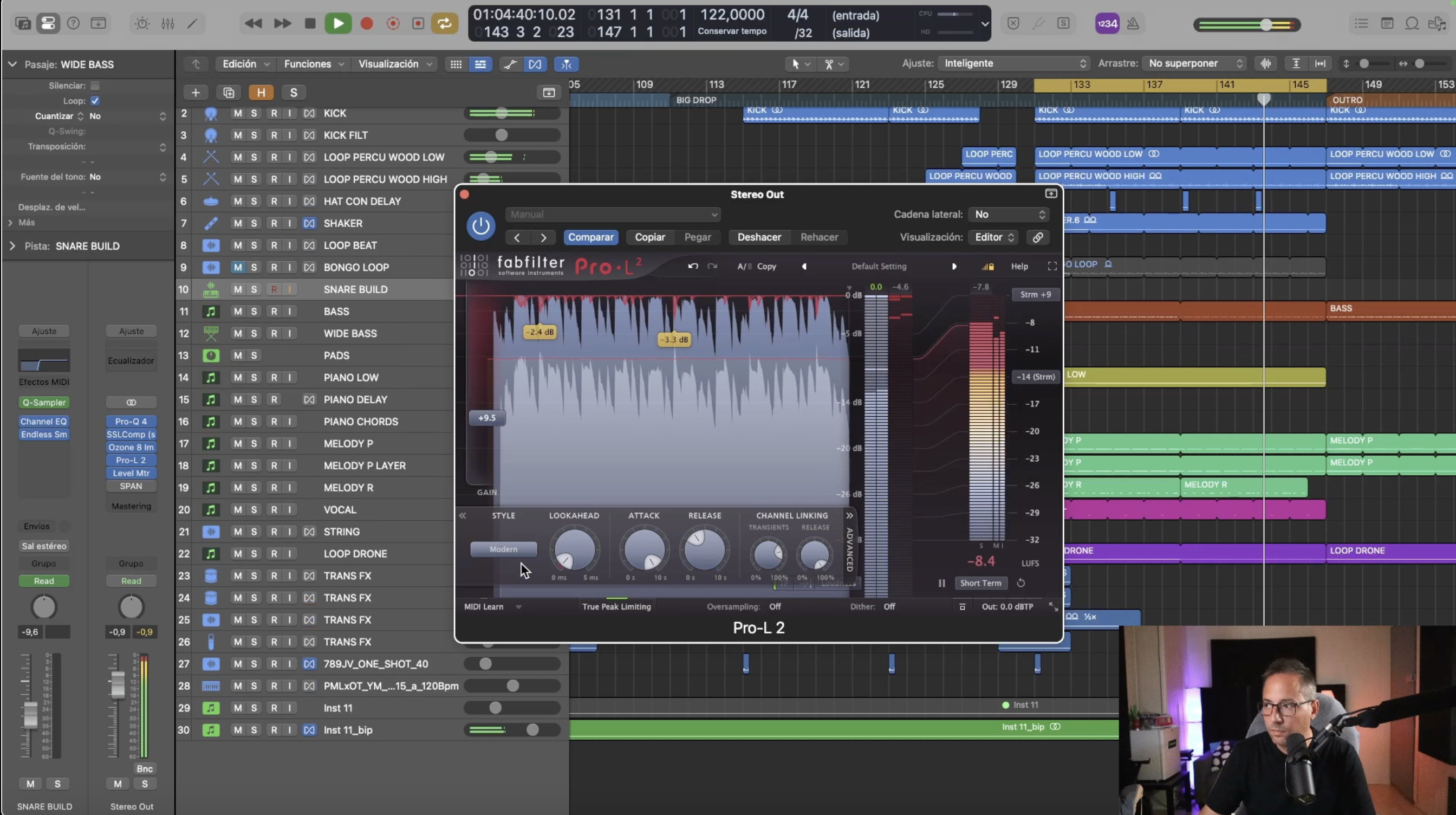Click the plugin link chain icon

coord(1038,237)
